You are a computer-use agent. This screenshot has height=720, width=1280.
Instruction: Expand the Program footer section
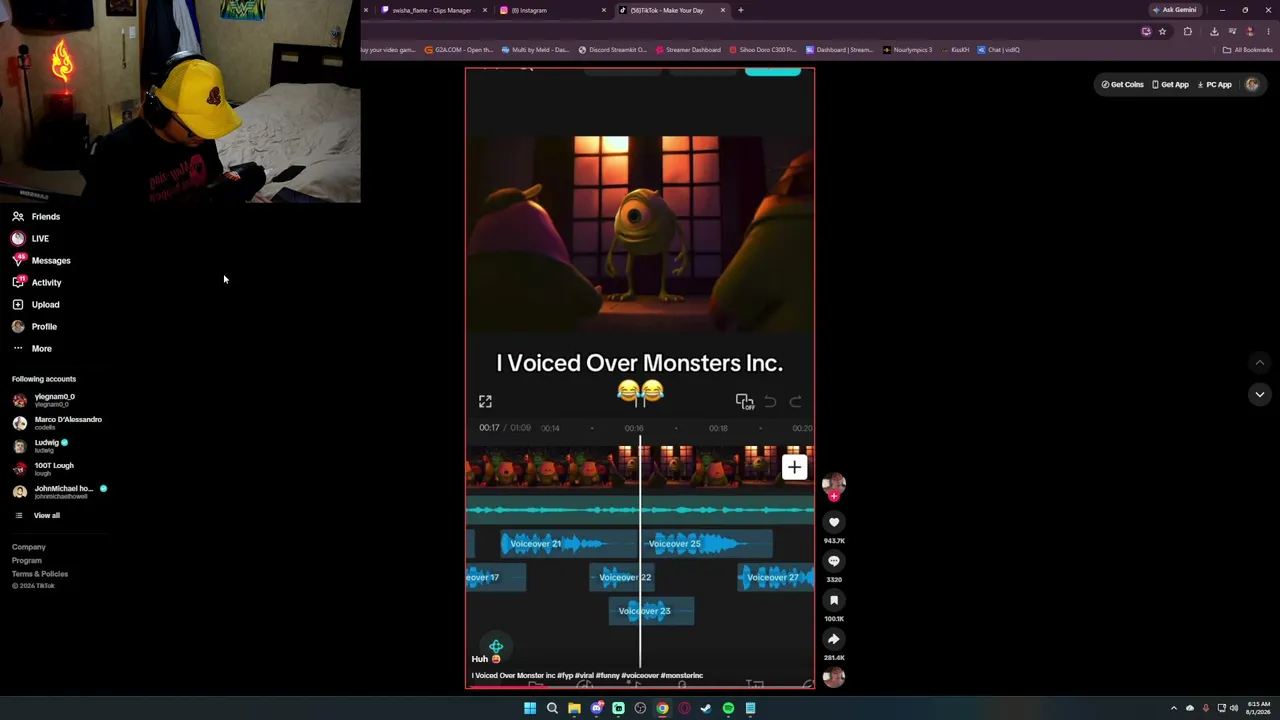point(27,560)
